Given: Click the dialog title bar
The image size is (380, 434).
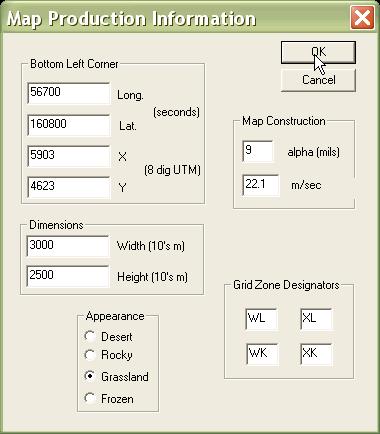Looking at the screenshot, I should coord(175,18).
